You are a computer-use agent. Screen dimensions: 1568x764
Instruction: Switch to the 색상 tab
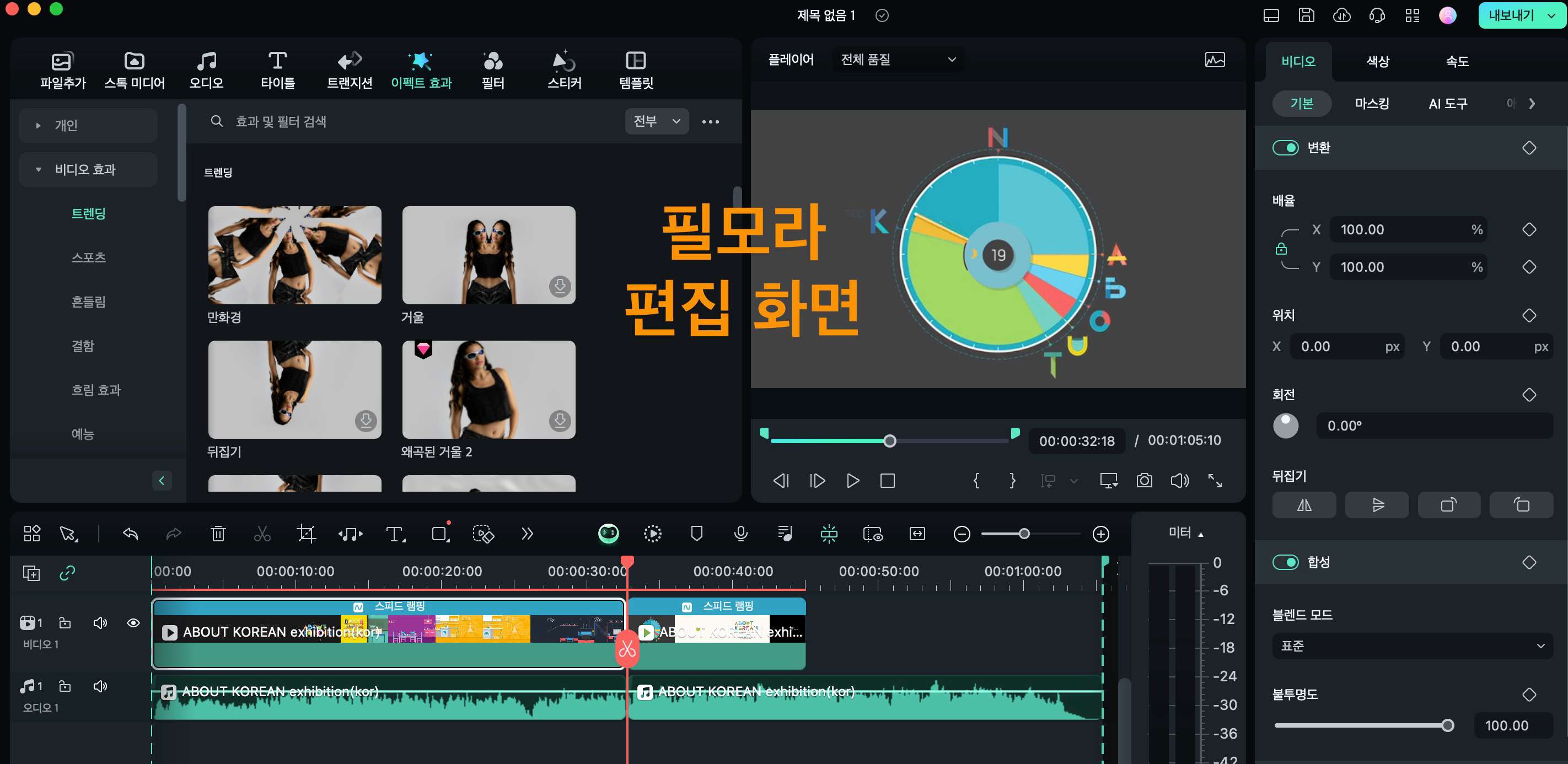pos(1378,61)
